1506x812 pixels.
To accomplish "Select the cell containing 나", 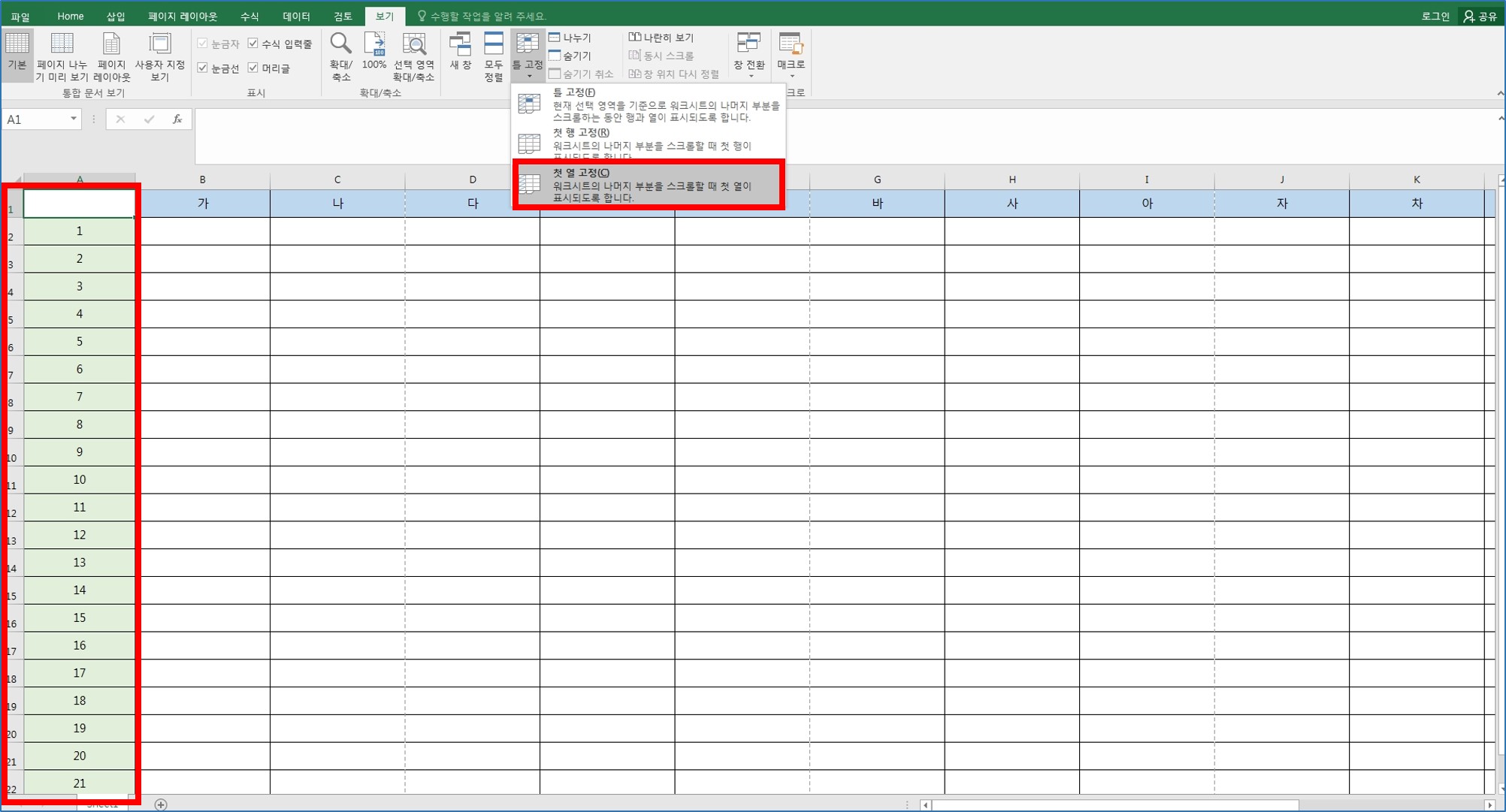I will [337, 204].
